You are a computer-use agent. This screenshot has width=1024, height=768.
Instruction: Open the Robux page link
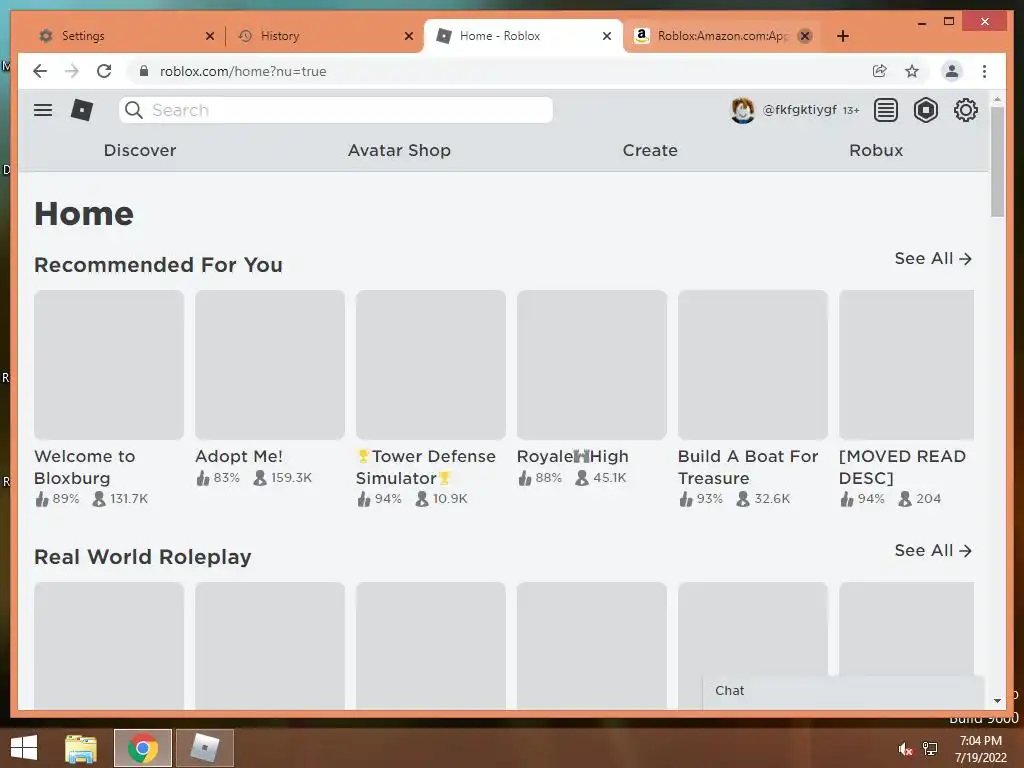tap(876, 150)
